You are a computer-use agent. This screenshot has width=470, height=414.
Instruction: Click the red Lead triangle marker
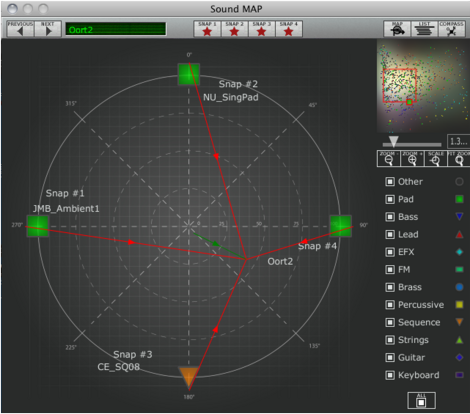coord(459,234)
